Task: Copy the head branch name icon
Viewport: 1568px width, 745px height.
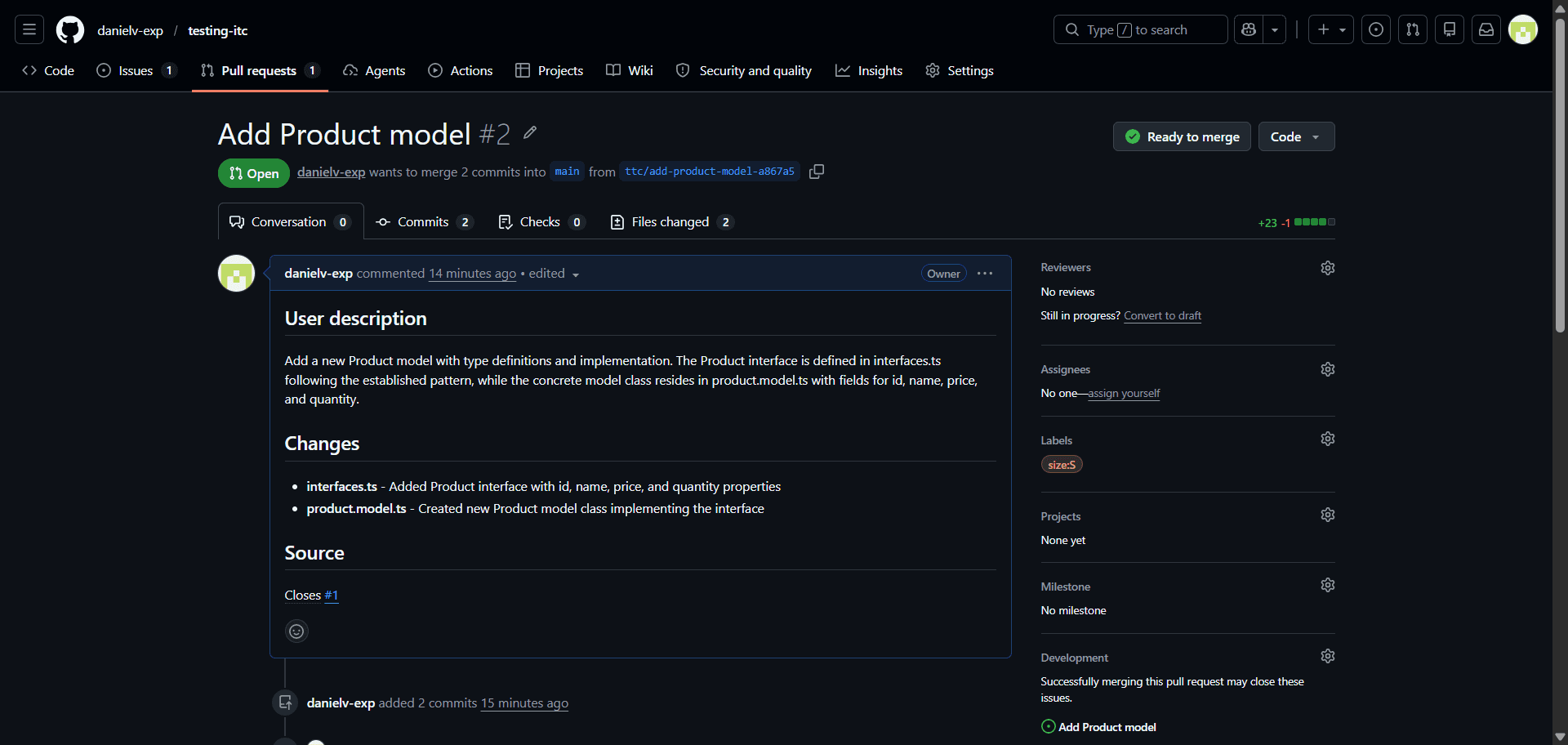Action: [816, 172]
